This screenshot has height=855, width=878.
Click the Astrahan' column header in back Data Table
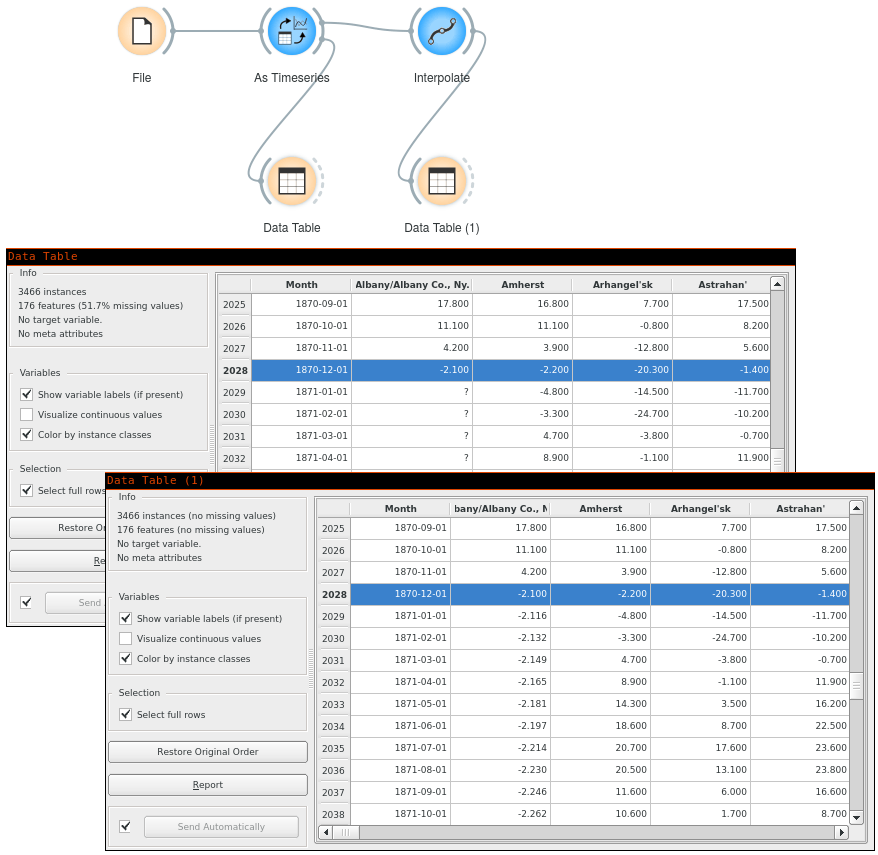click(x=720, y=284)
